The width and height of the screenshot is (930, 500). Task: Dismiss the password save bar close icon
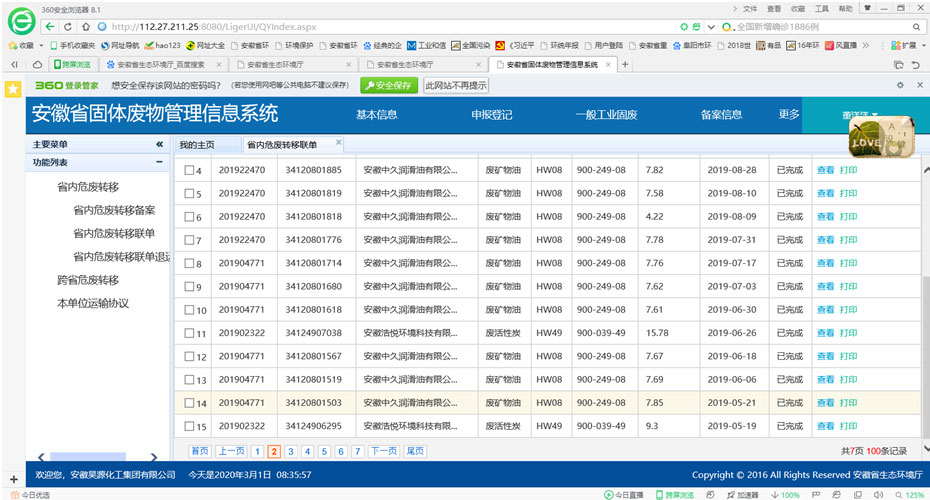click(x=918, y=86)
